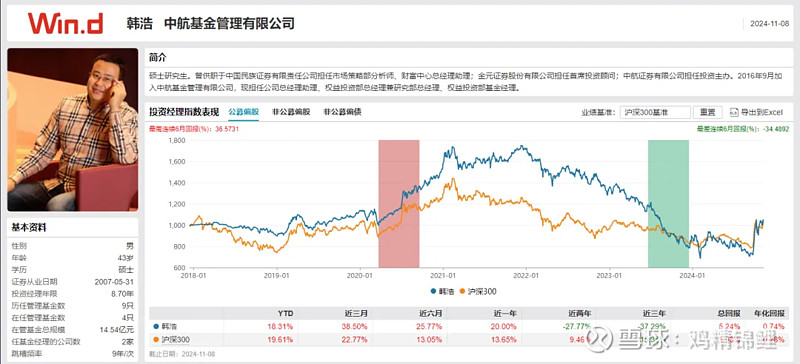800x364 pixels.
Task: Click the manager profile photo
Action: point(72,130)
